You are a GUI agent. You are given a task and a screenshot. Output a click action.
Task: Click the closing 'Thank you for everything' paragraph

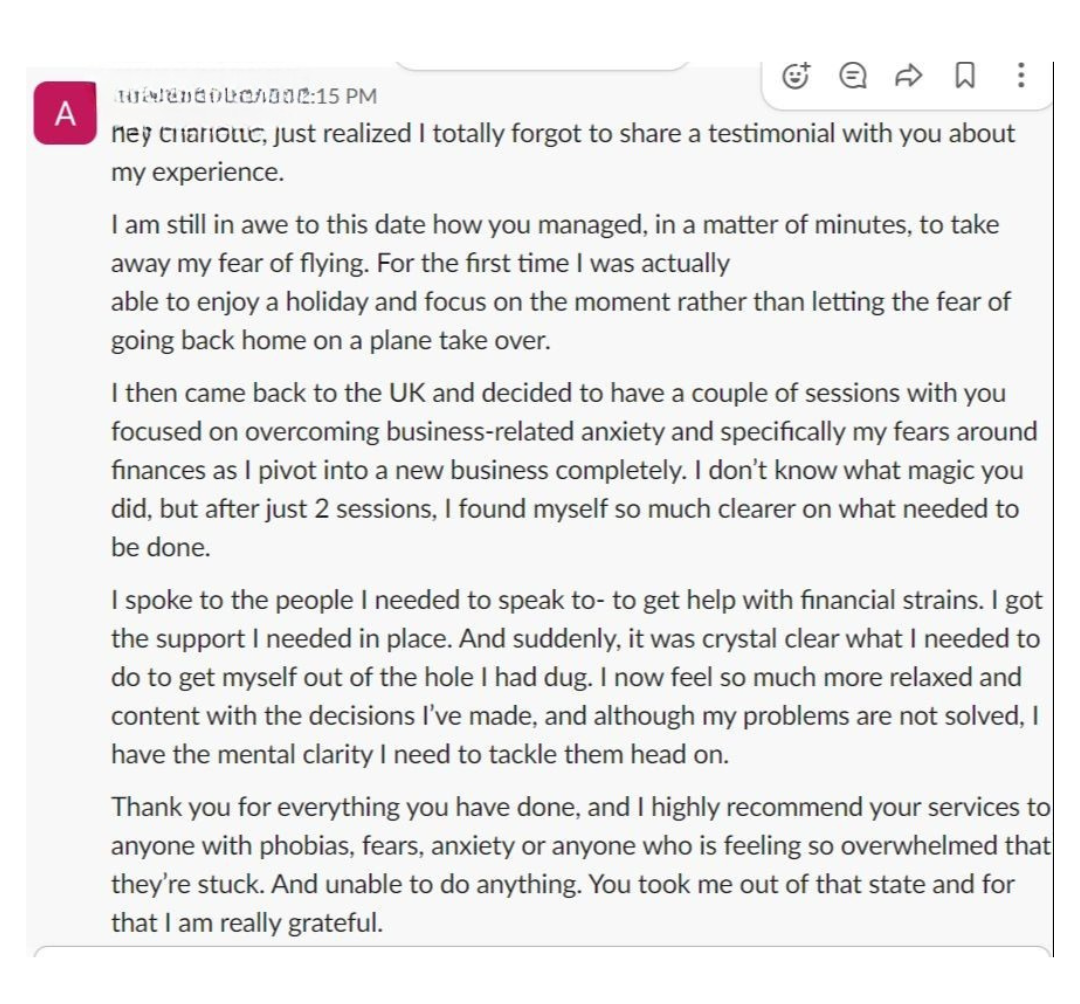(x=580, y=865)
